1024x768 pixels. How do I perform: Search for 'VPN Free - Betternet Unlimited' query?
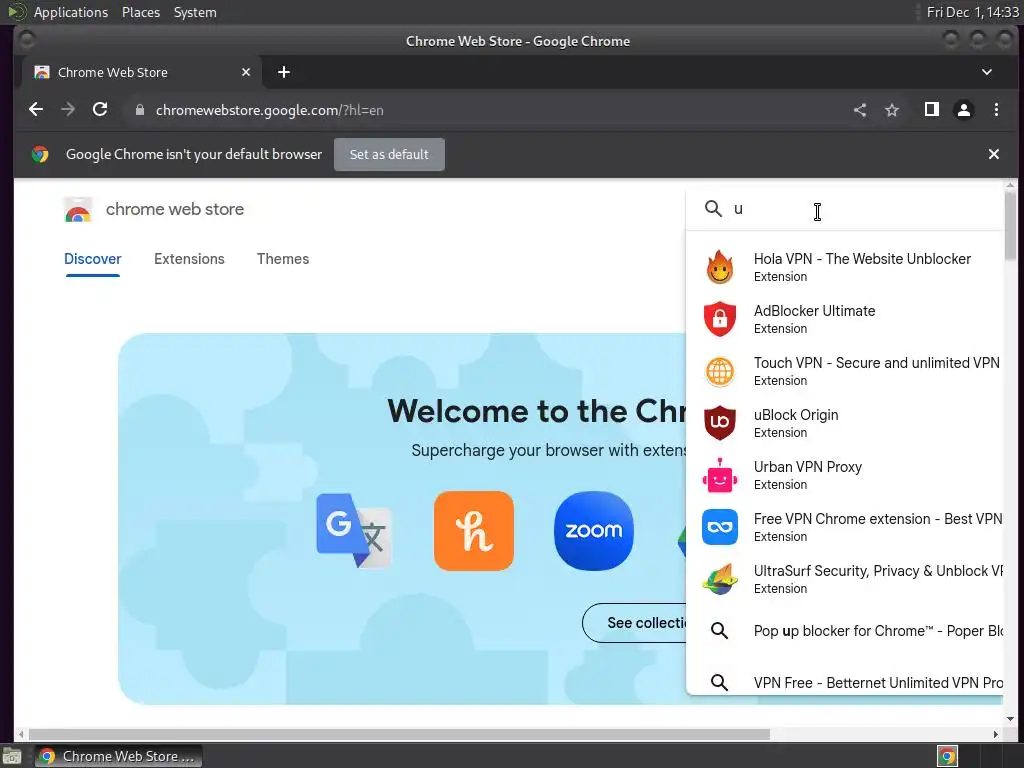[878, 682]
